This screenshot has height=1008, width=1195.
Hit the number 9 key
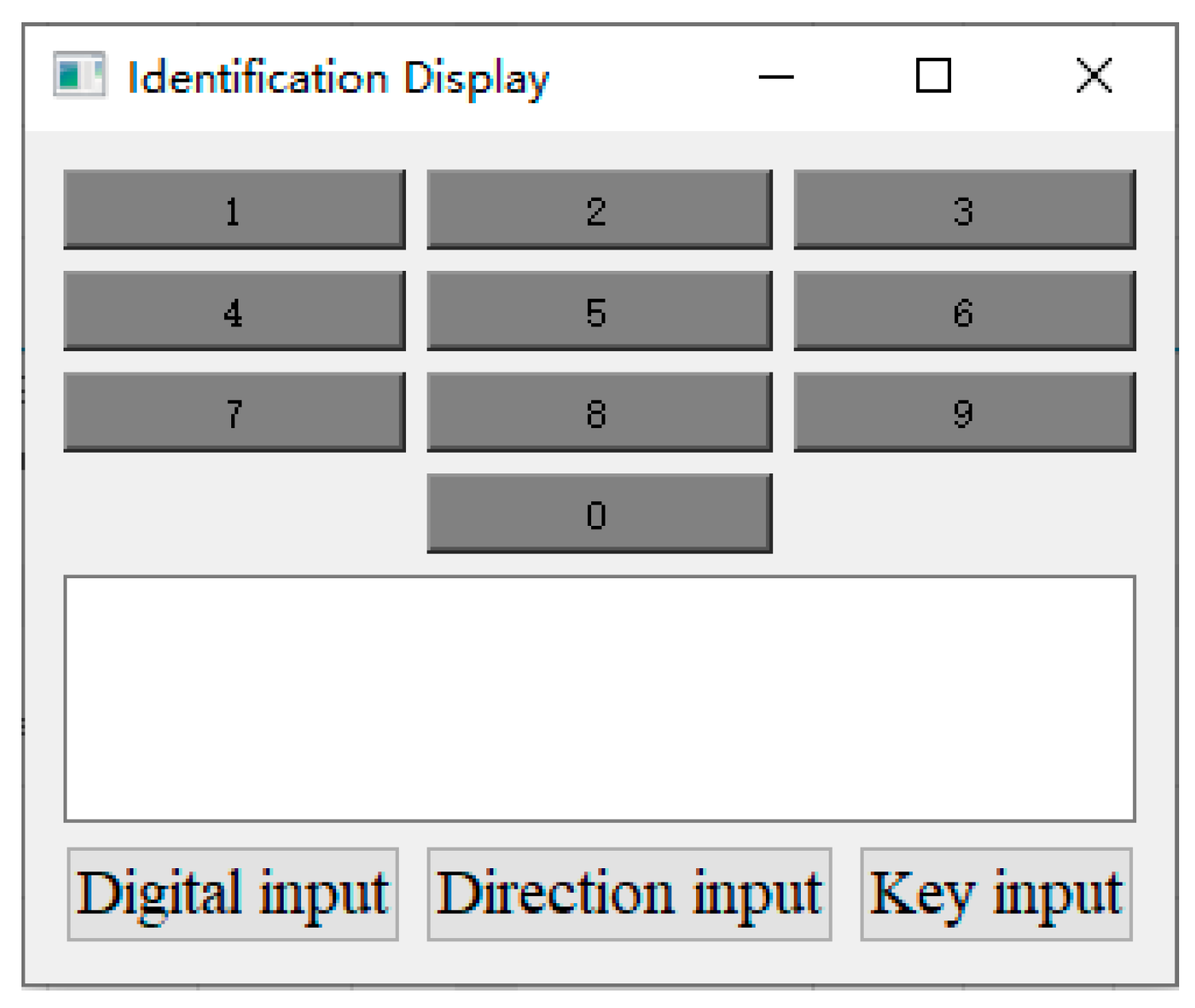point(964,412)
